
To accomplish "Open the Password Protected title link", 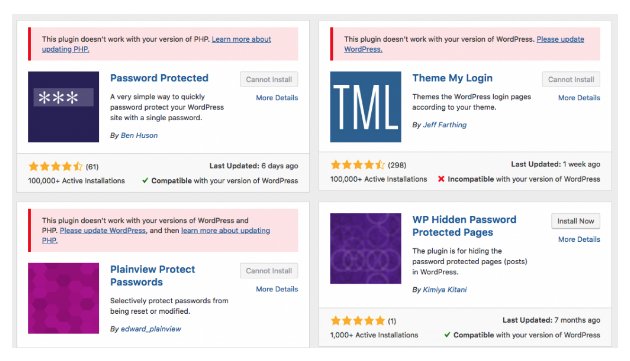I will point(159,78).
